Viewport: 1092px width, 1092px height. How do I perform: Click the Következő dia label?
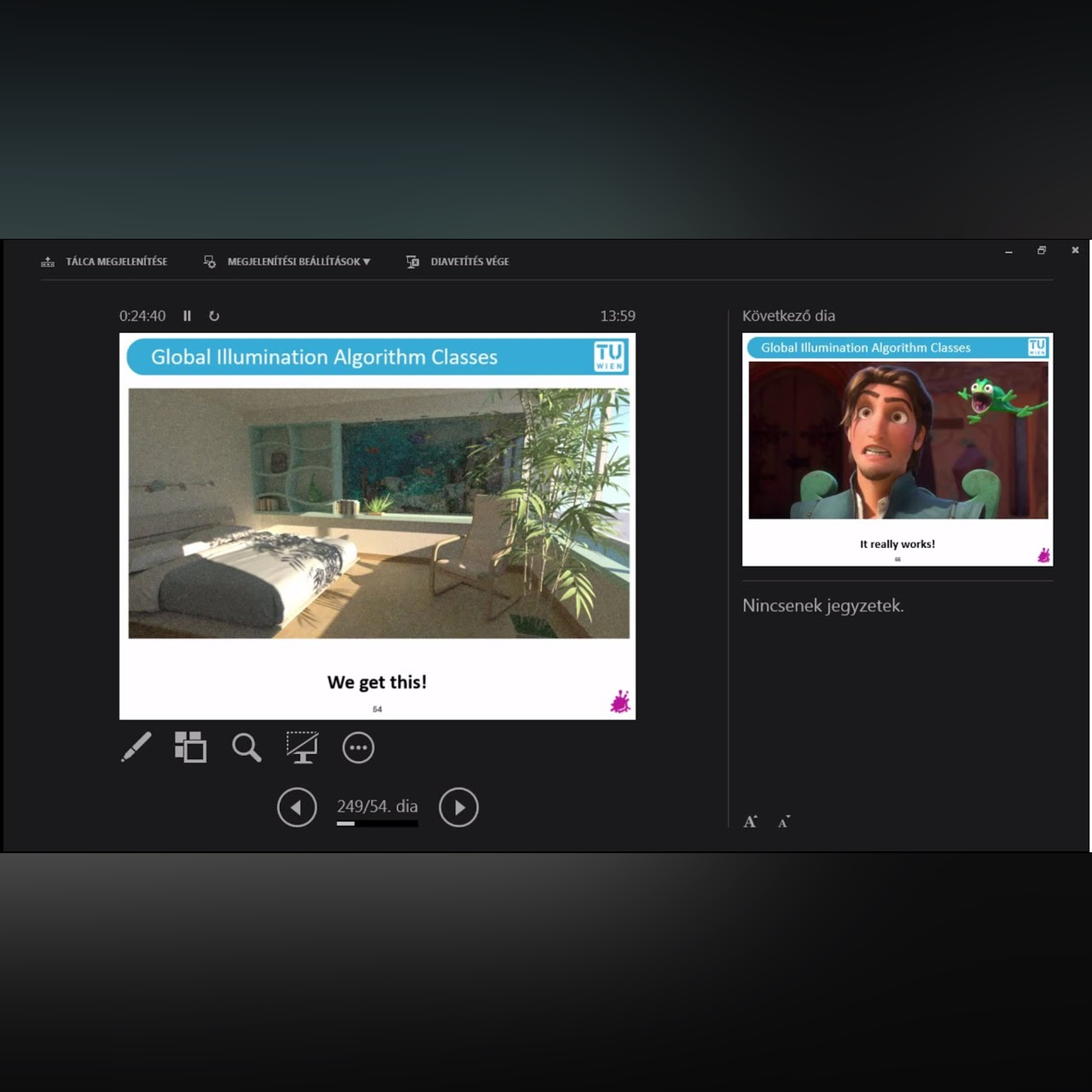click(788, 316)
